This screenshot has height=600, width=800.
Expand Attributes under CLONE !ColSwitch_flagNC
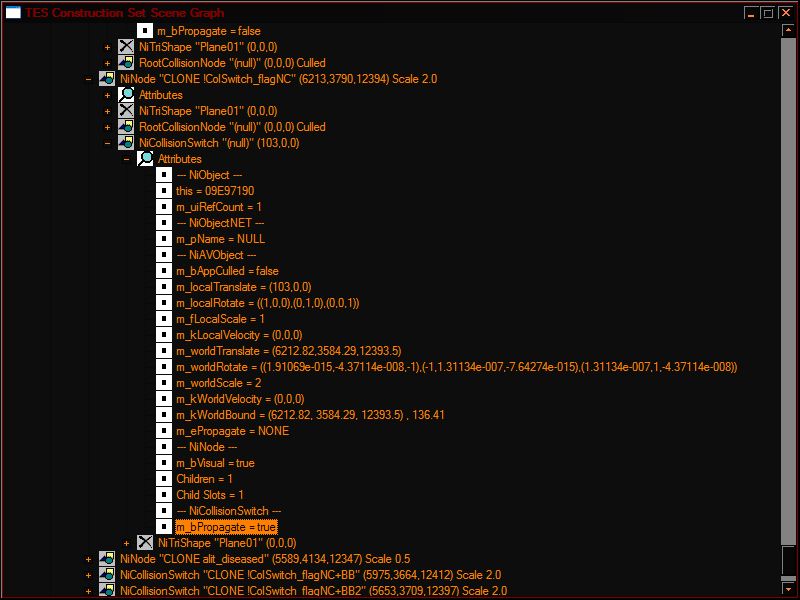click(x=107, y=95)
